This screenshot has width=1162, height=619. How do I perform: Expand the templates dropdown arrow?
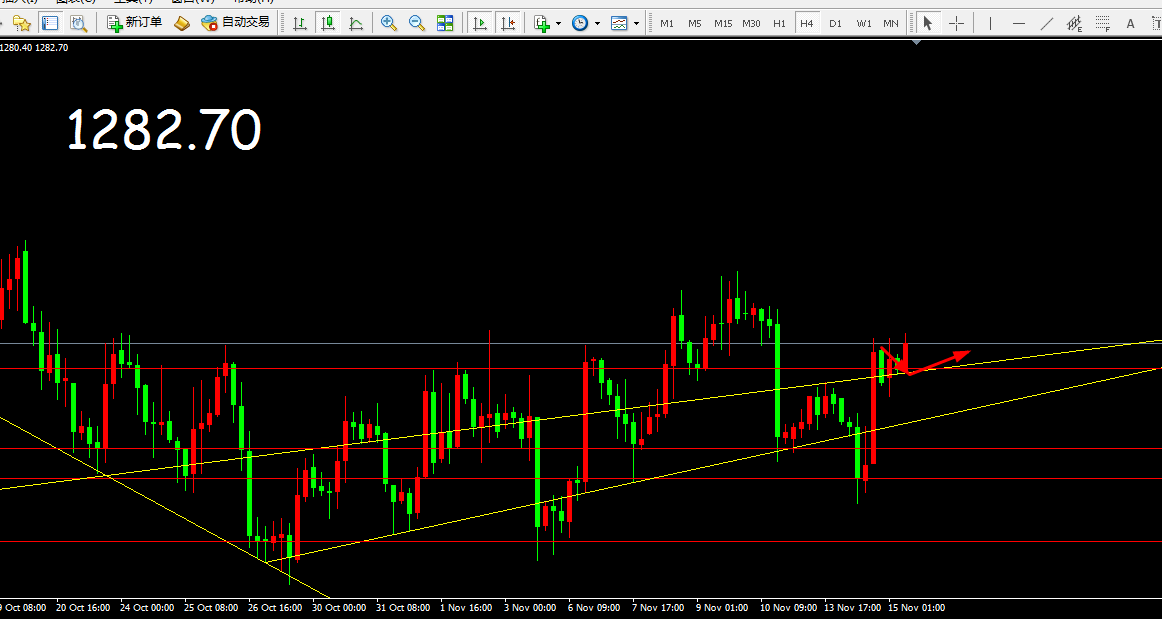click(x=637, y=24)
